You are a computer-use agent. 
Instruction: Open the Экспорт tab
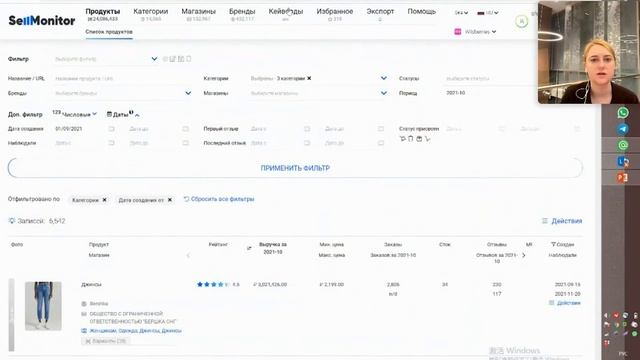point(380,12)
